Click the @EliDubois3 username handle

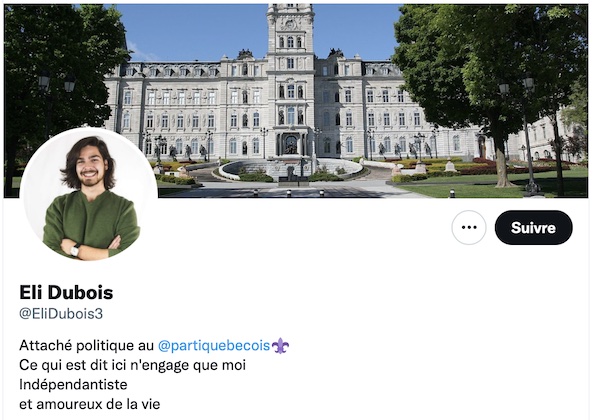61,314
